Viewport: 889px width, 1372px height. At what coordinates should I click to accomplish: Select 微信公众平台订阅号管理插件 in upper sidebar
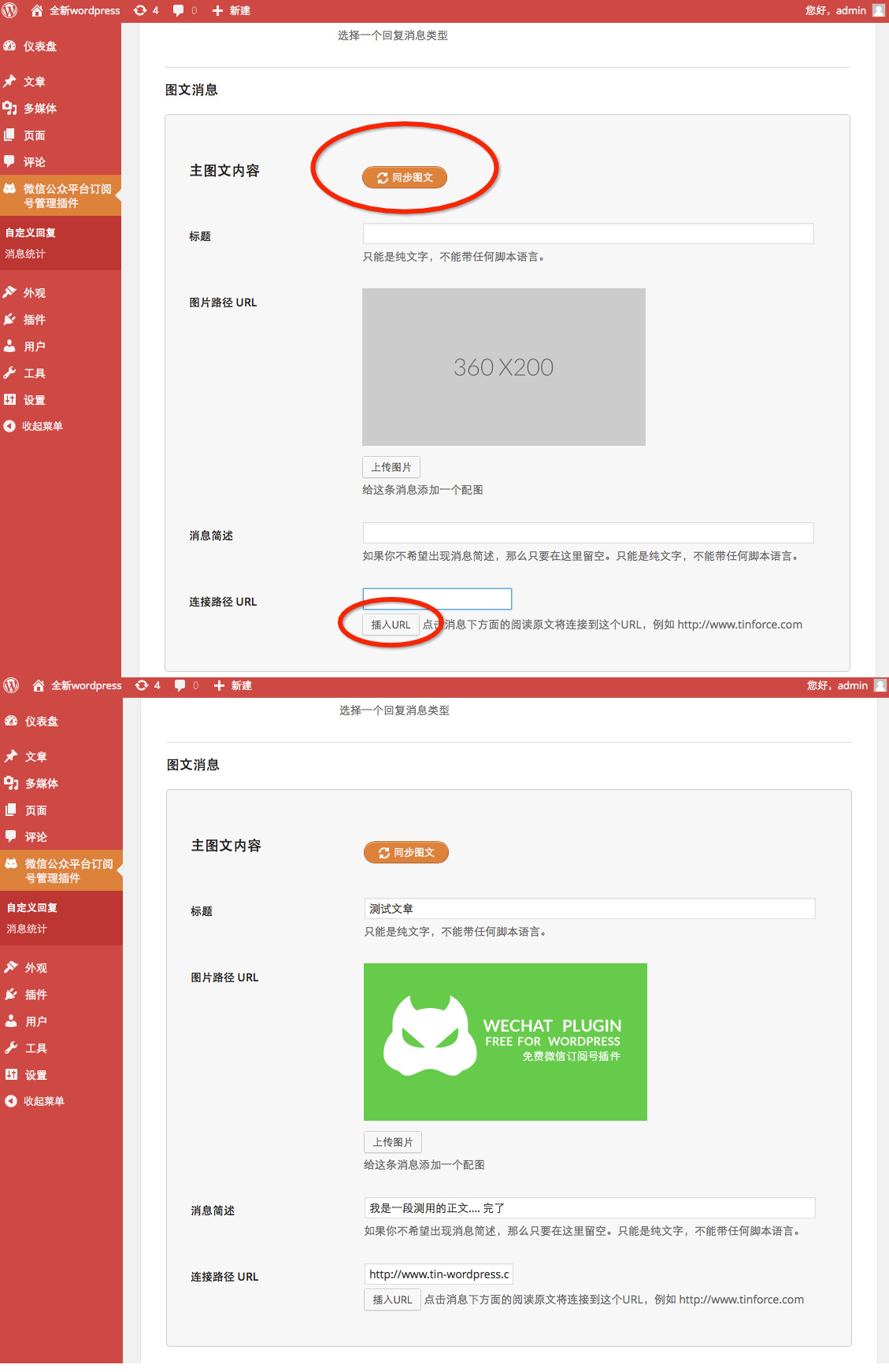pos(61,196)
